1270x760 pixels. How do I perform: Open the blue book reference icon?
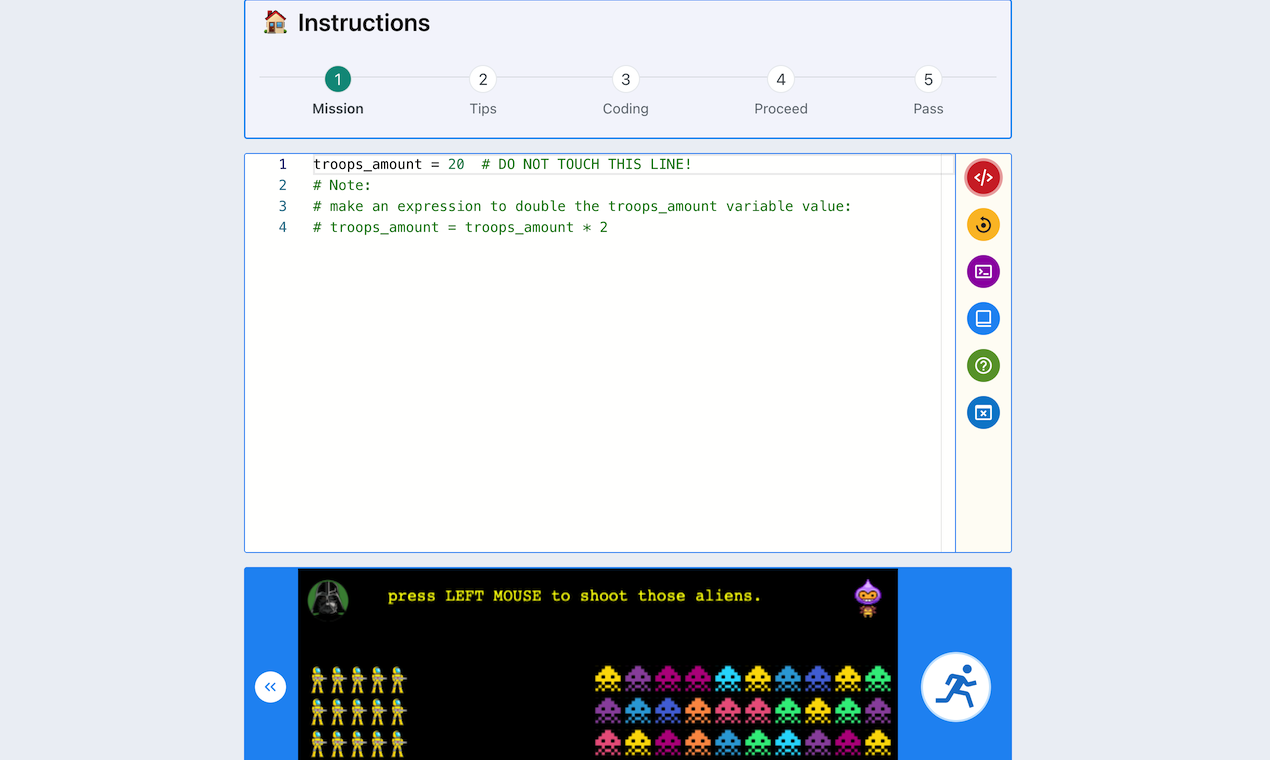click(983, 319)
